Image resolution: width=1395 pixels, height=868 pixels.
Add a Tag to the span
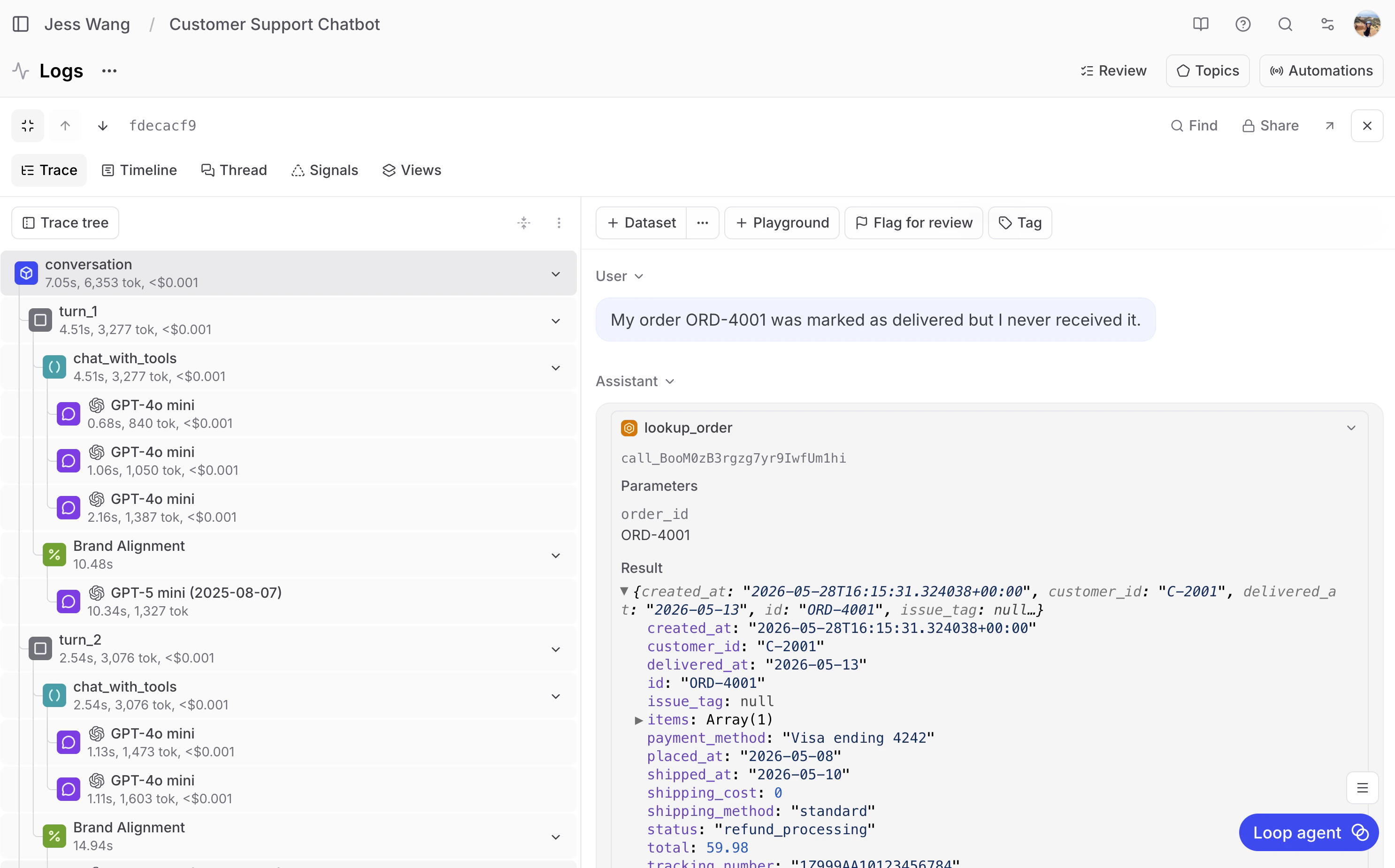tap(1020, 223)
